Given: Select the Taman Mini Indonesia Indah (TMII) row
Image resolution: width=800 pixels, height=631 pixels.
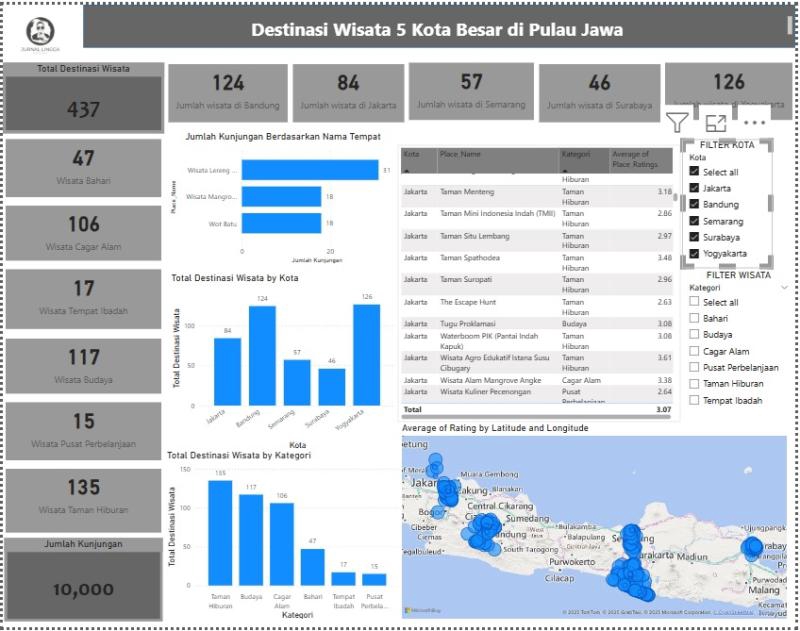Looking at the screenshot, I should (x=537, y=218).
